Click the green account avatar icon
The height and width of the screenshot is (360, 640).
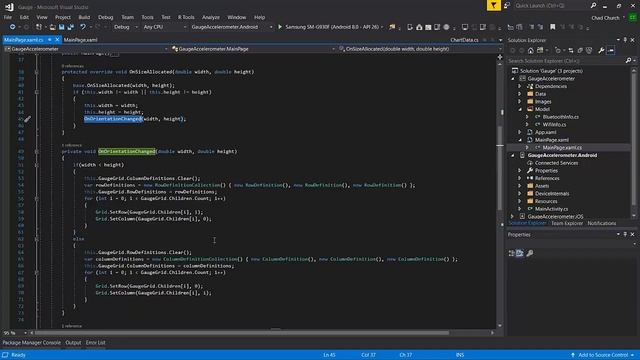click(633, 17)
